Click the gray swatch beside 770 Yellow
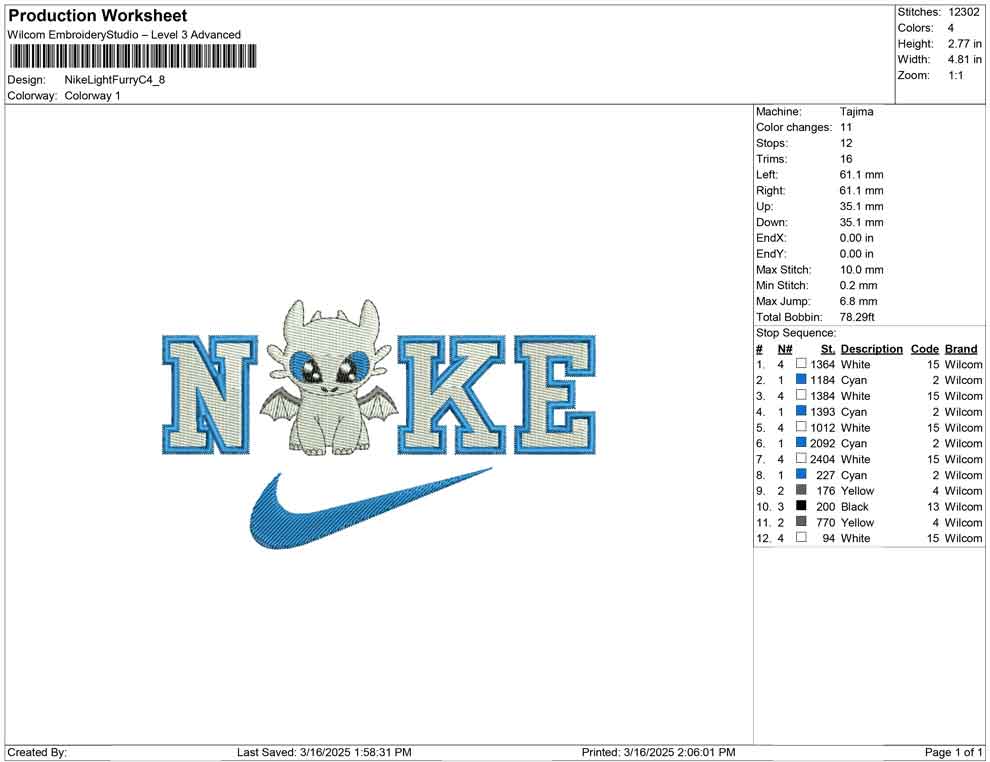The height and width of the screenshot is (762, 990). click(x=801, y=521)
